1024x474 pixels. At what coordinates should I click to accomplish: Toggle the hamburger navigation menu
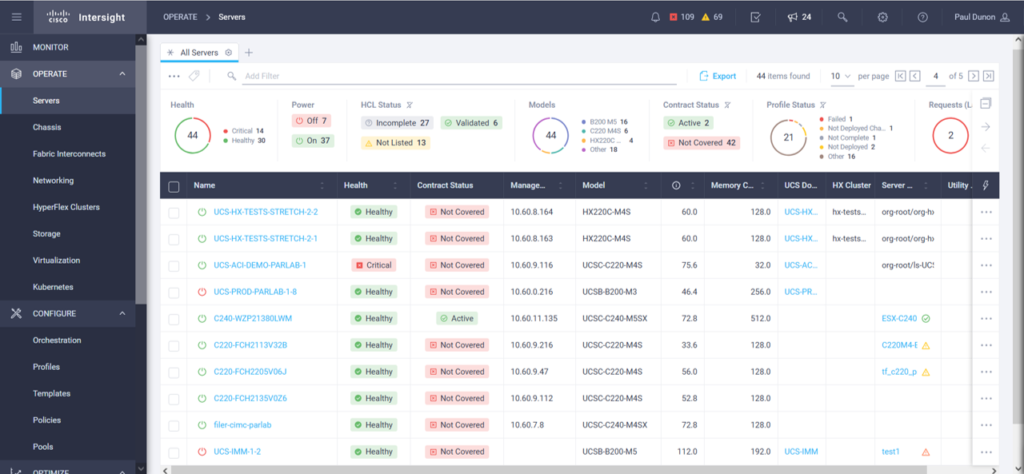pyautogui.click(x=16, y=17)
